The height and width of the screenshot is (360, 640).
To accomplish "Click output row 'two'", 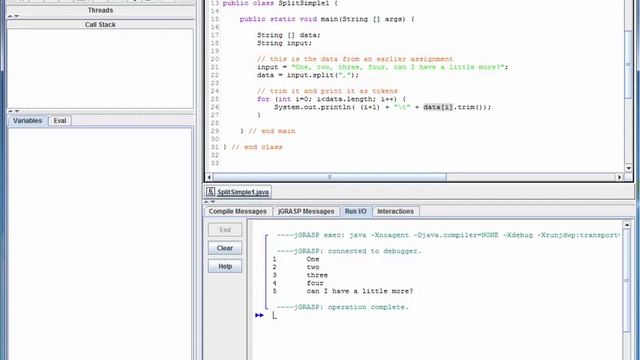I will click(x=313, y=267).
